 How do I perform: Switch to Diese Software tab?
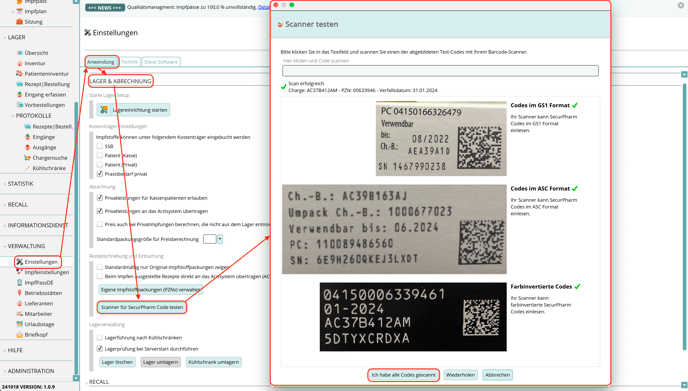tap(161, 62)
